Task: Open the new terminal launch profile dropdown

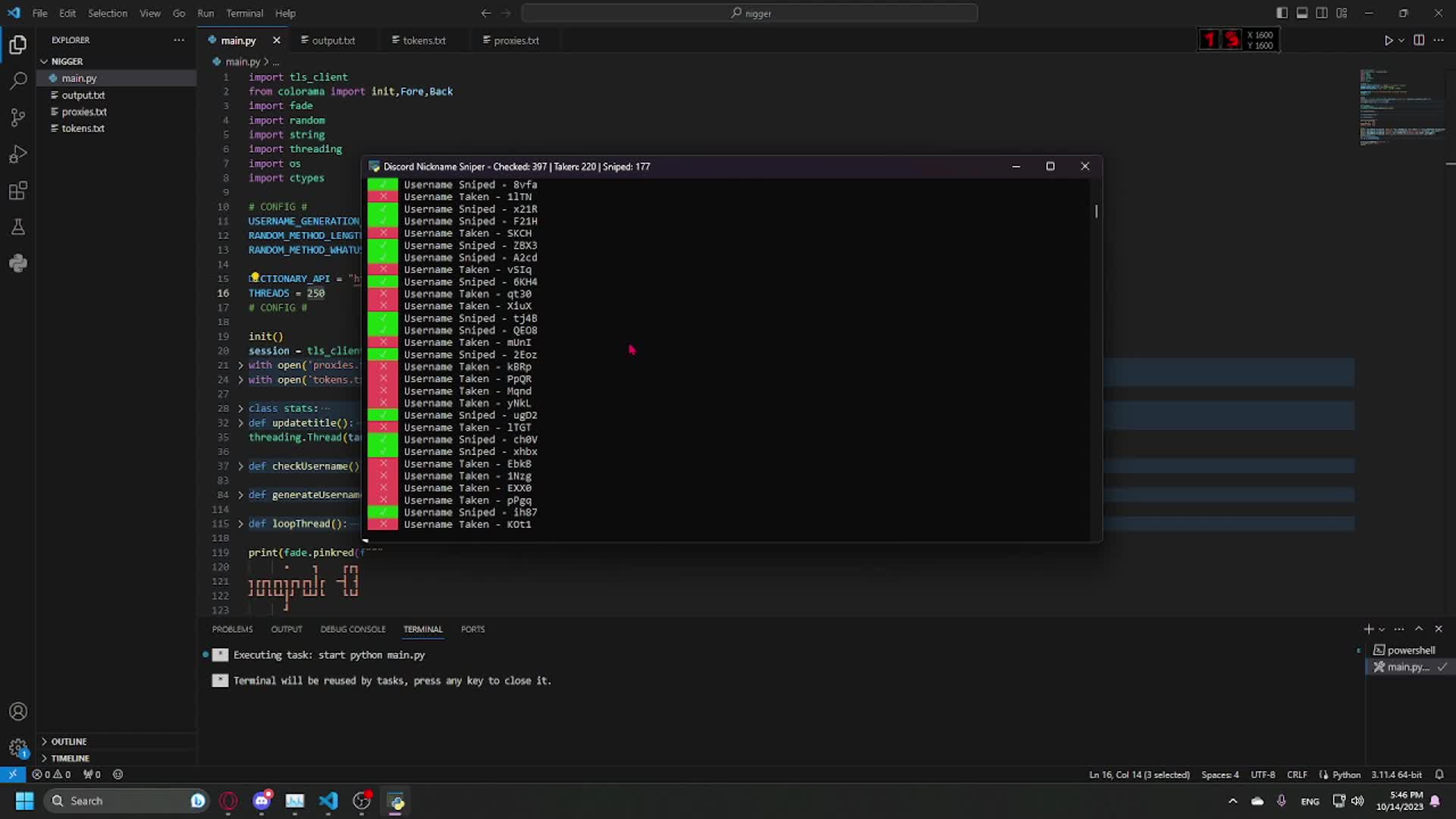Action: click(1382, 629)
